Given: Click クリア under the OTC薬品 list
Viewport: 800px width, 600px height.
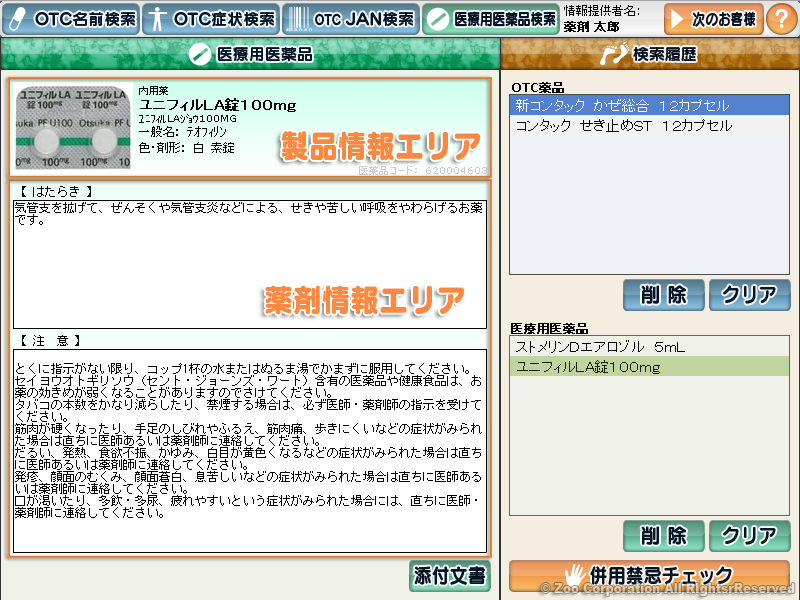Looking at the screenshot, I should pos(749,295).
